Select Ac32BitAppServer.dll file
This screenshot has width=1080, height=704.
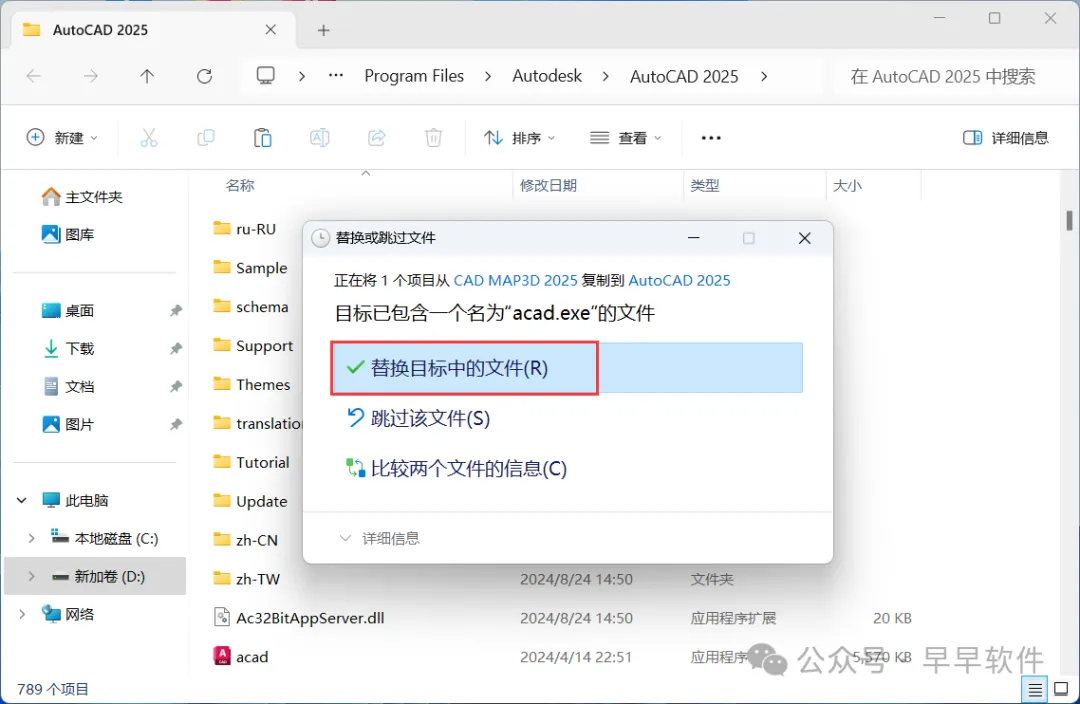[299, 618]
